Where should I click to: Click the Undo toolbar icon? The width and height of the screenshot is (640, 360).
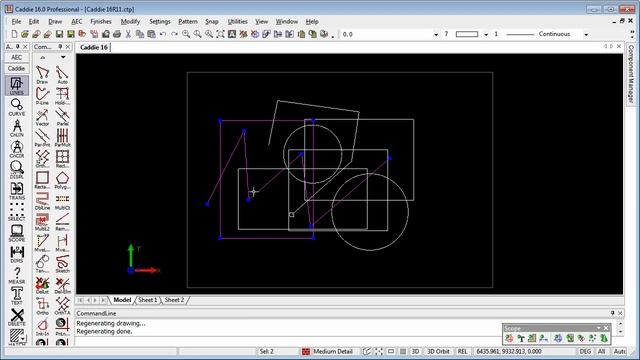pyautogui.click(x=163, y=34)
